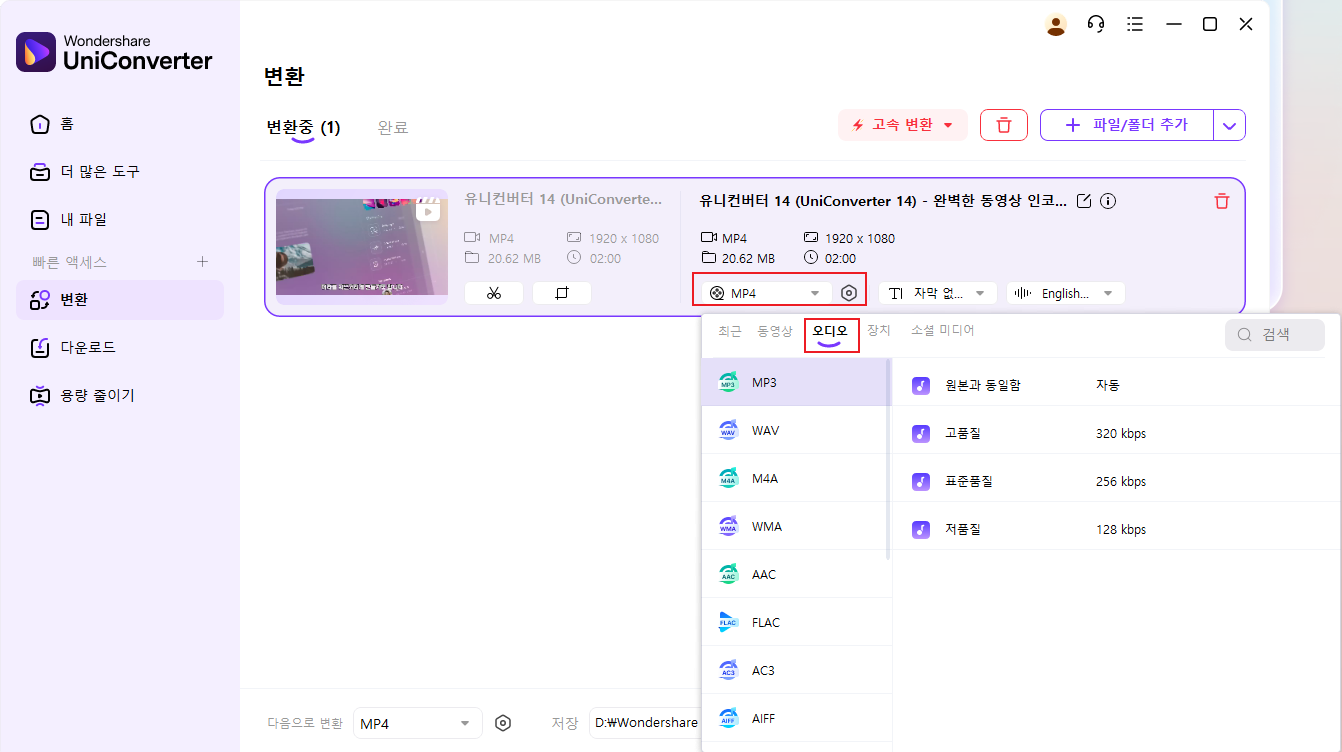Viewport: 1342px width, 752px height.
Task: Edit the output file name icon
Action: tap(1084, 201)
